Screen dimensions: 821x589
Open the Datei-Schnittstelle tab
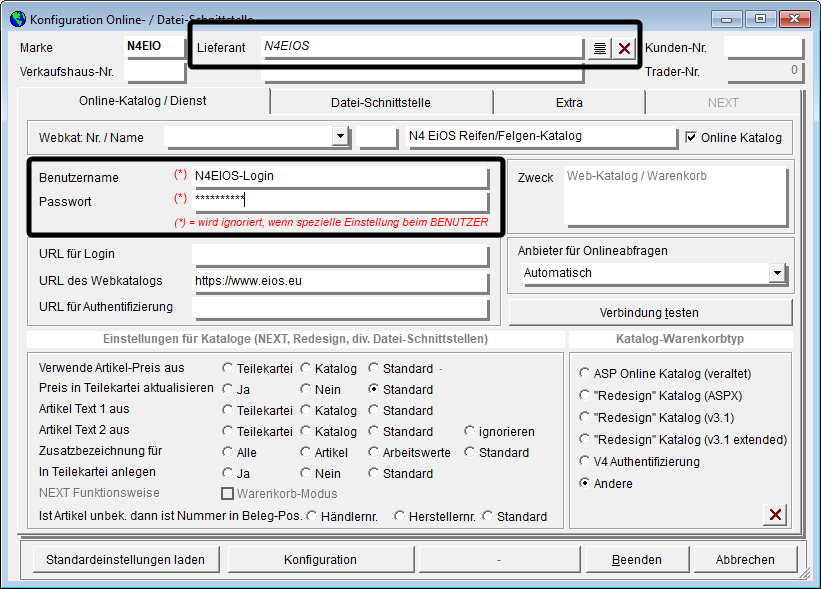point(381,103)
